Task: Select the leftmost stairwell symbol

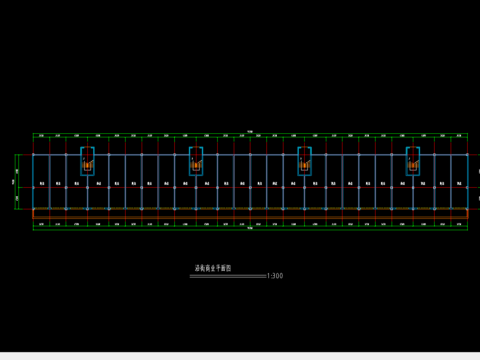Action: [87, 165]
